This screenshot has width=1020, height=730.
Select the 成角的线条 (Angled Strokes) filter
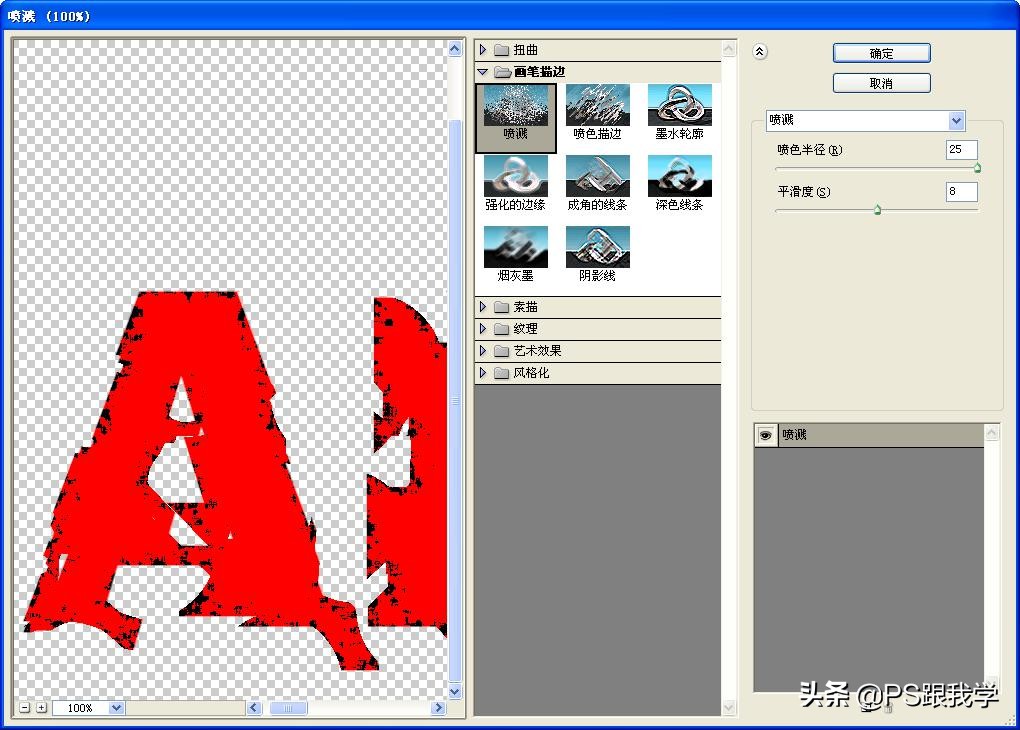(597, 178)
